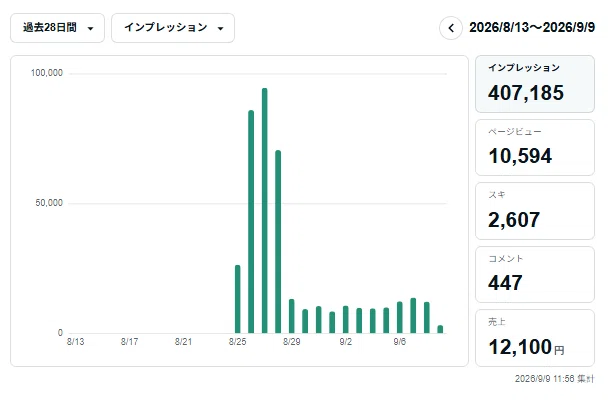Click the date range text 2026/8/13～2026/9/9
Screen dimensions: 610x401
(532, 28)
